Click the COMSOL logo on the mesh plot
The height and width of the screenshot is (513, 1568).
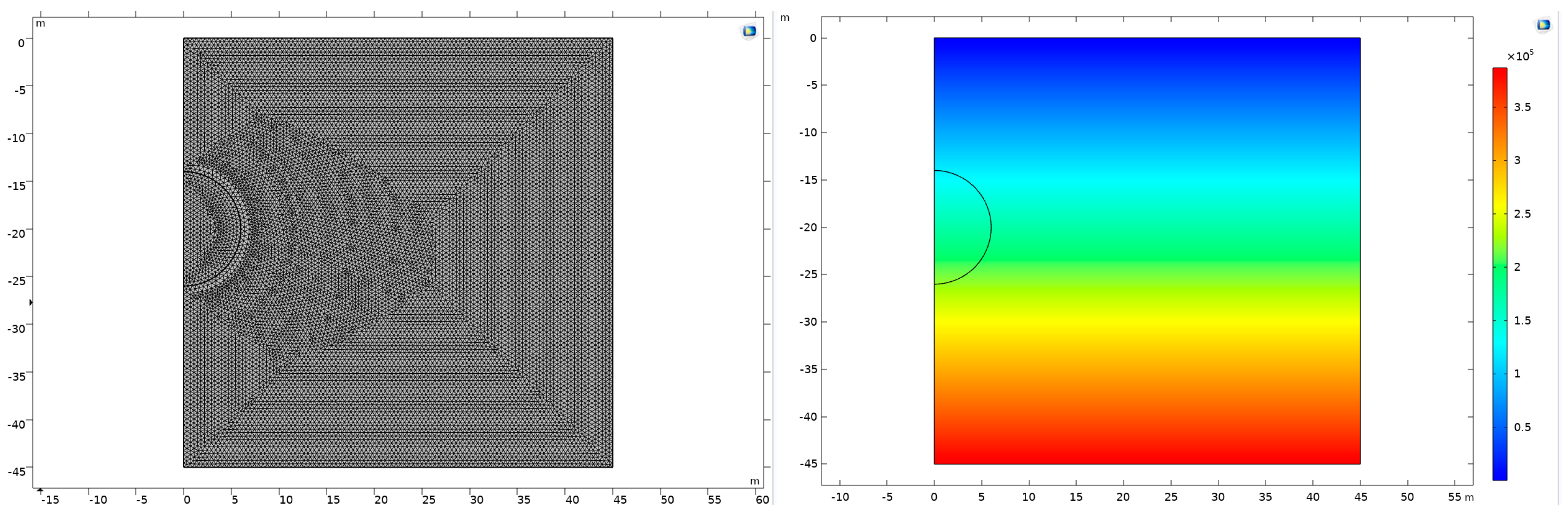(749, 31)
